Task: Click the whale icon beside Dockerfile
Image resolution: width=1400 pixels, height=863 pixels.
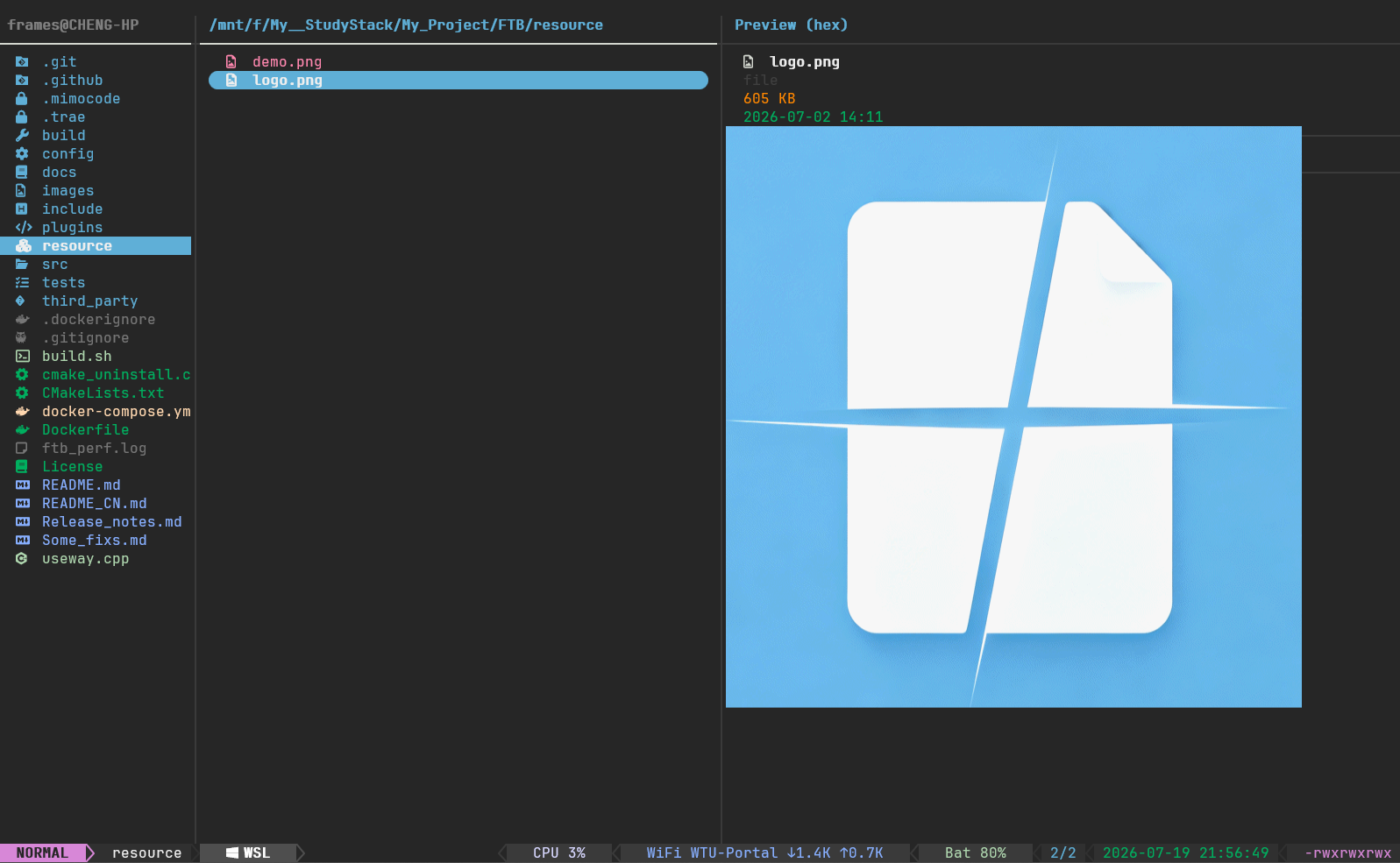Action: click(x=22, y=429)
